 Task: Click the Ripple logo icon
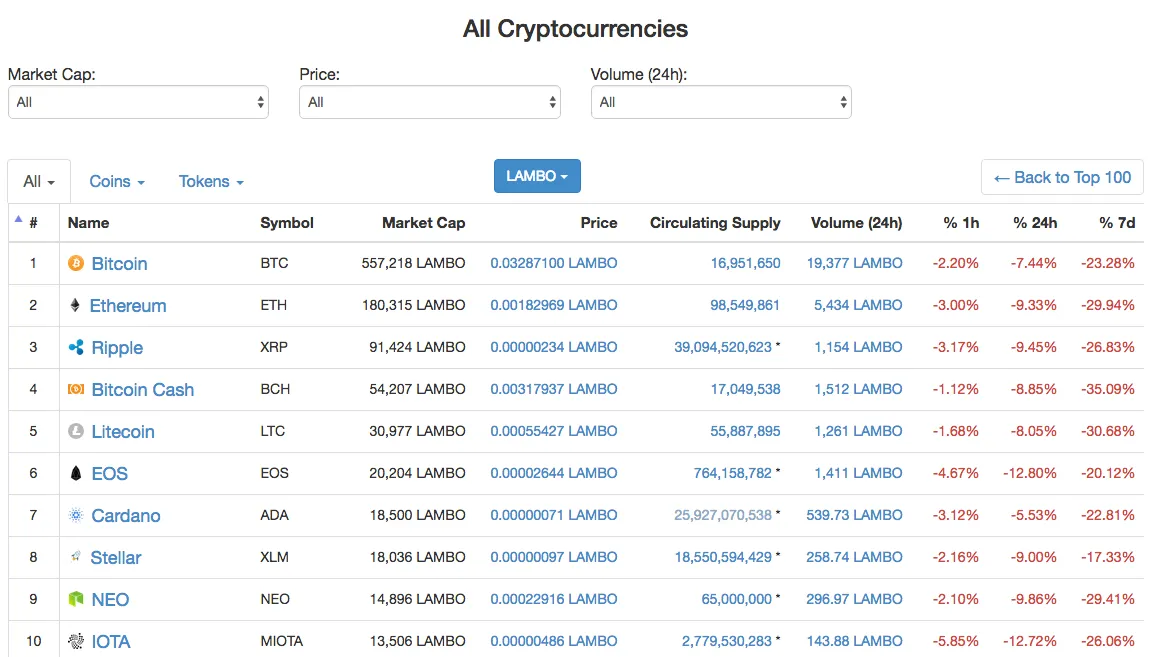pyautogui.click(x=76, y=347)
